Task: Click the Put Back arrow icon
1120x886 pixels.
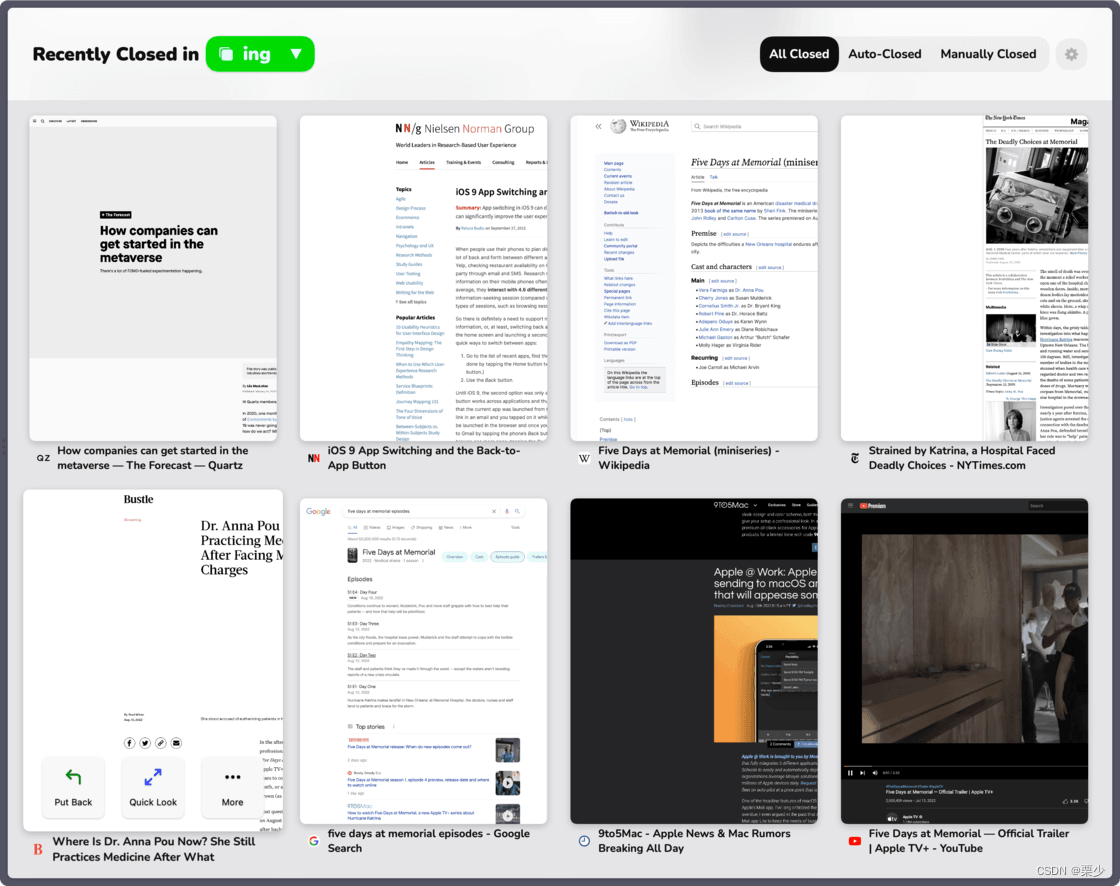Action: (73, 777)
